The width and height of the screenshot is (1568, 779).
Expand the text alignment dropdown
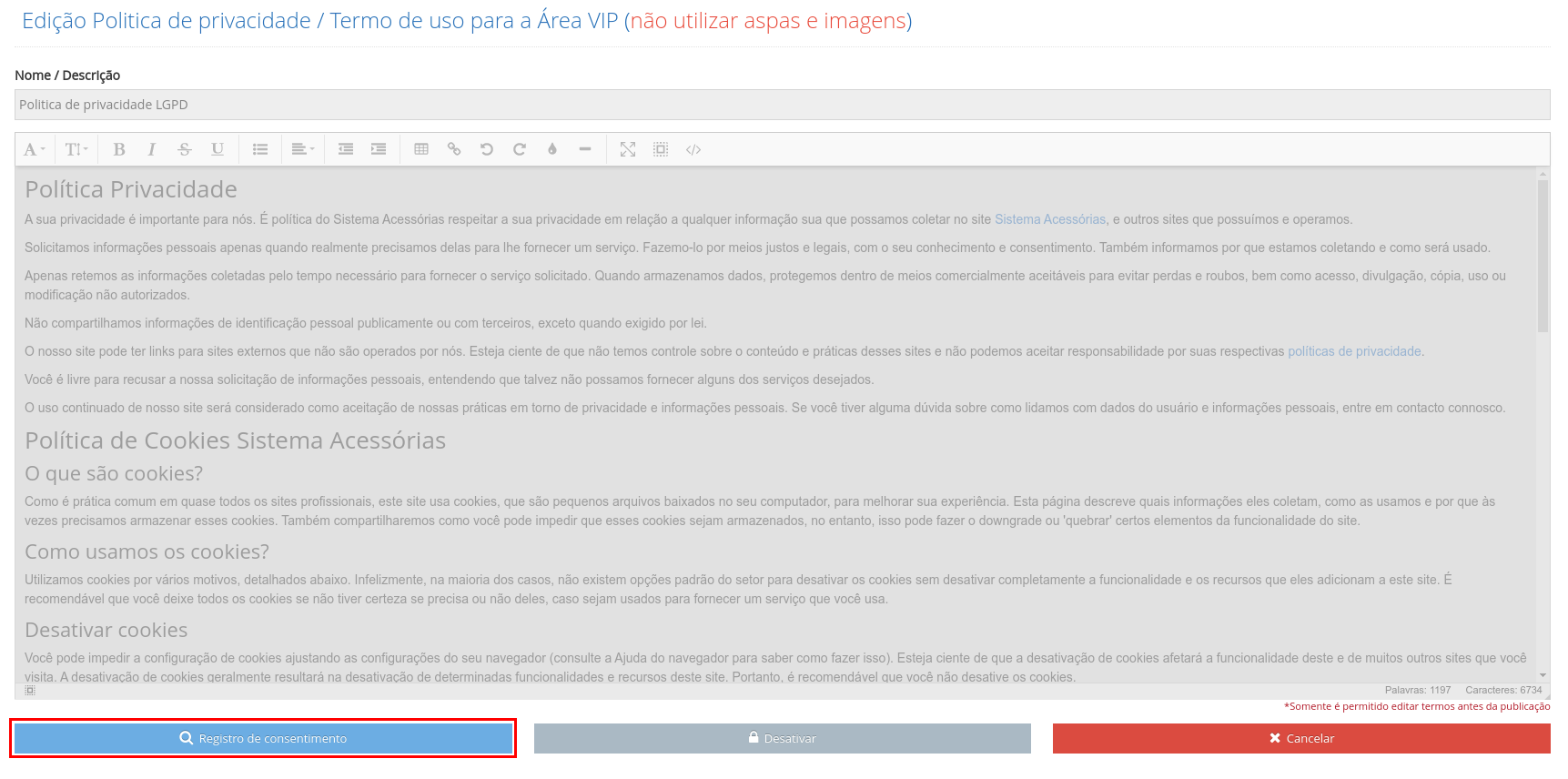pos(302,149)
